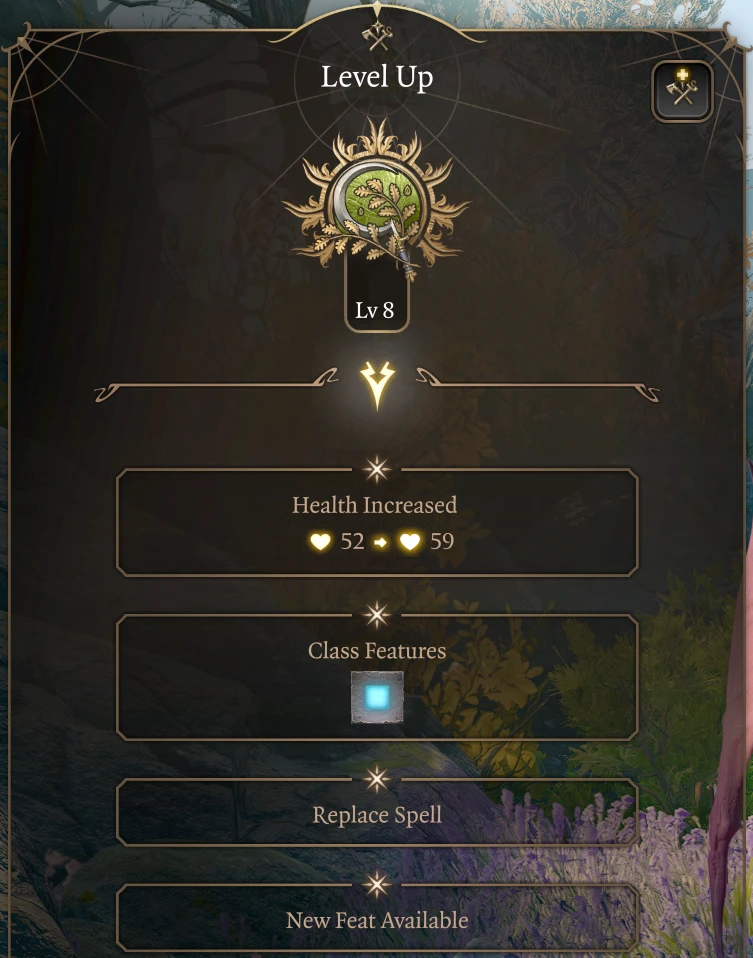Click the heart icon beside 59
This screenshot has height=958, width=753.
410,541
